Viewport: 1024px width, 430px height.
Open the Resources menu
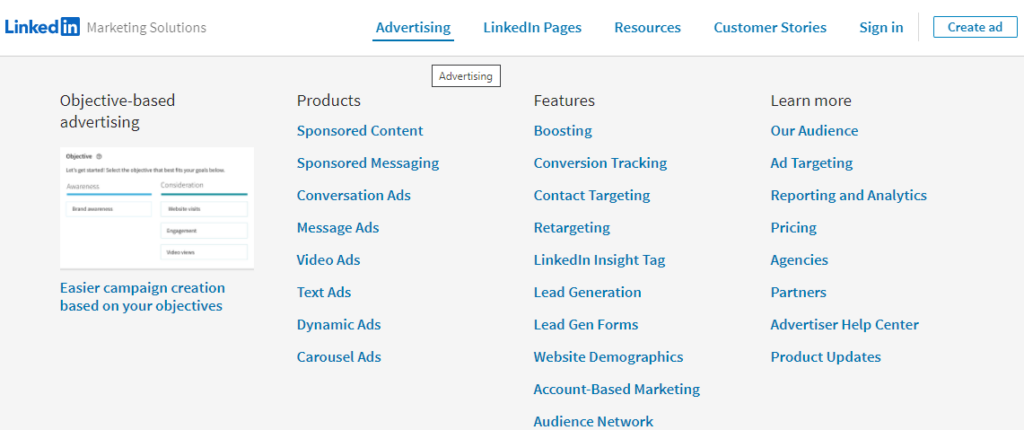point(648,27)
